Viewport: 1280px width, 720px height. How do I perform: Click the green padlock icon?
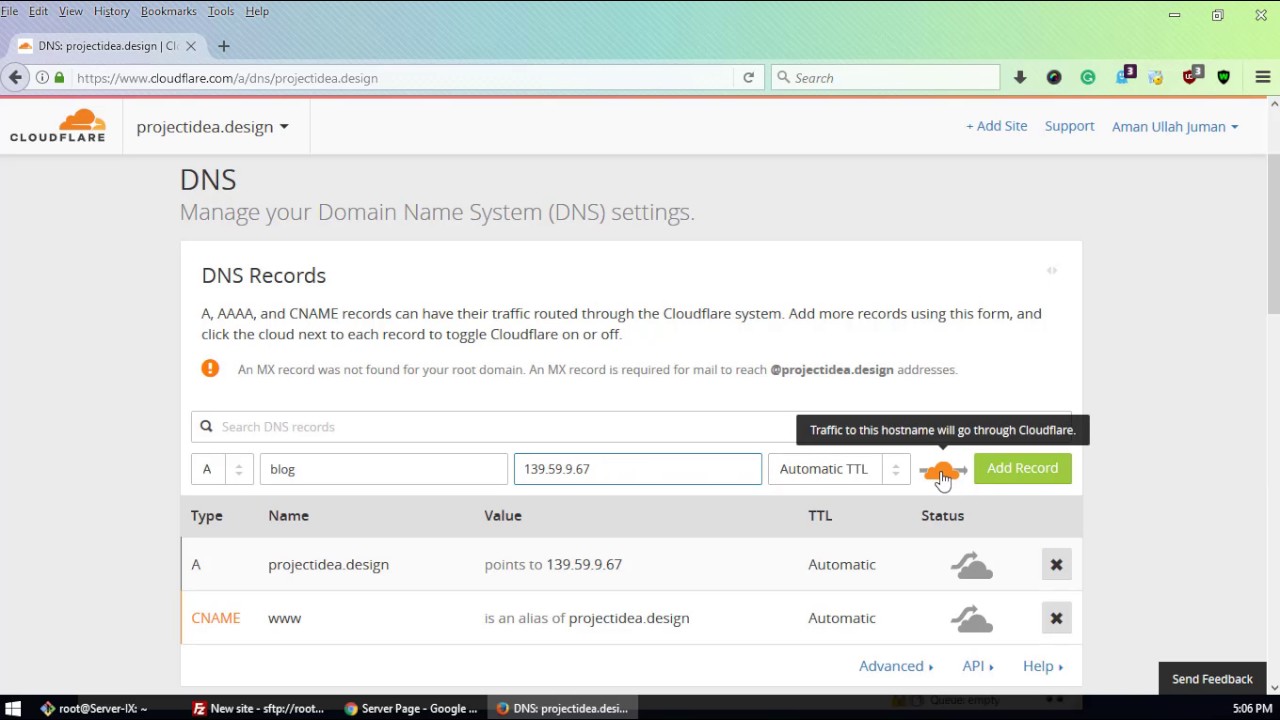[x=59, y=78]
